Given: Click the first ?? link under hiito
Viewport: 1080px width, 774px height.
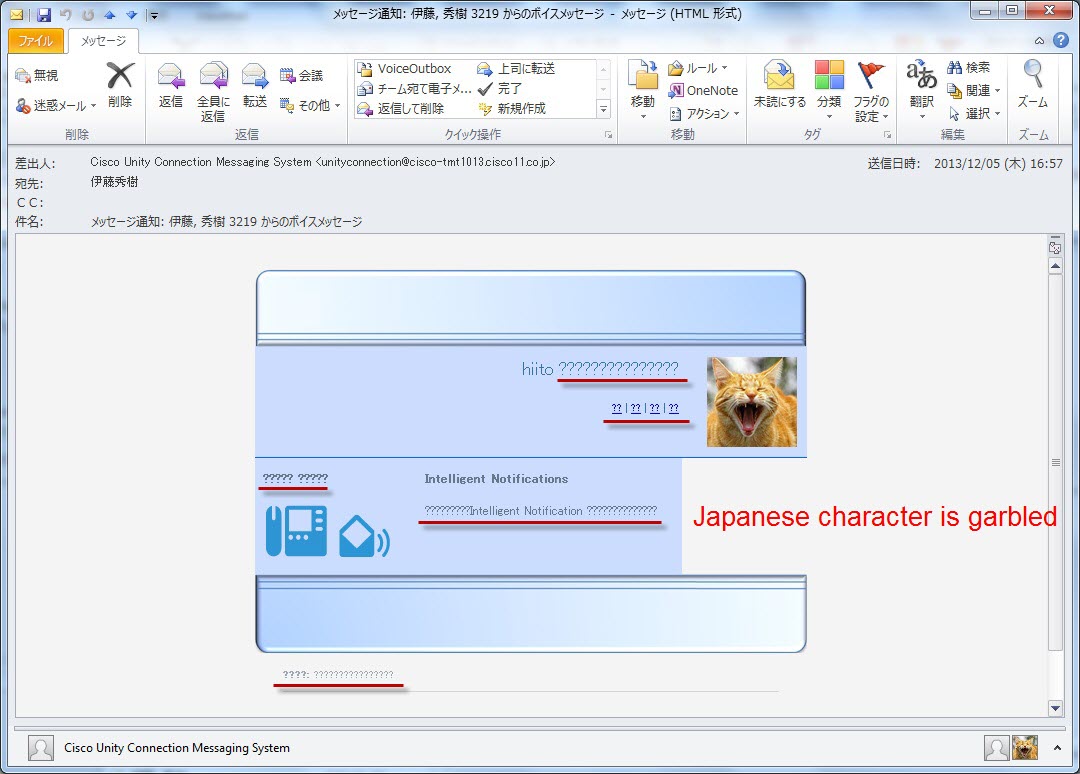Looking at the screenshot, I should click(616, 408).
